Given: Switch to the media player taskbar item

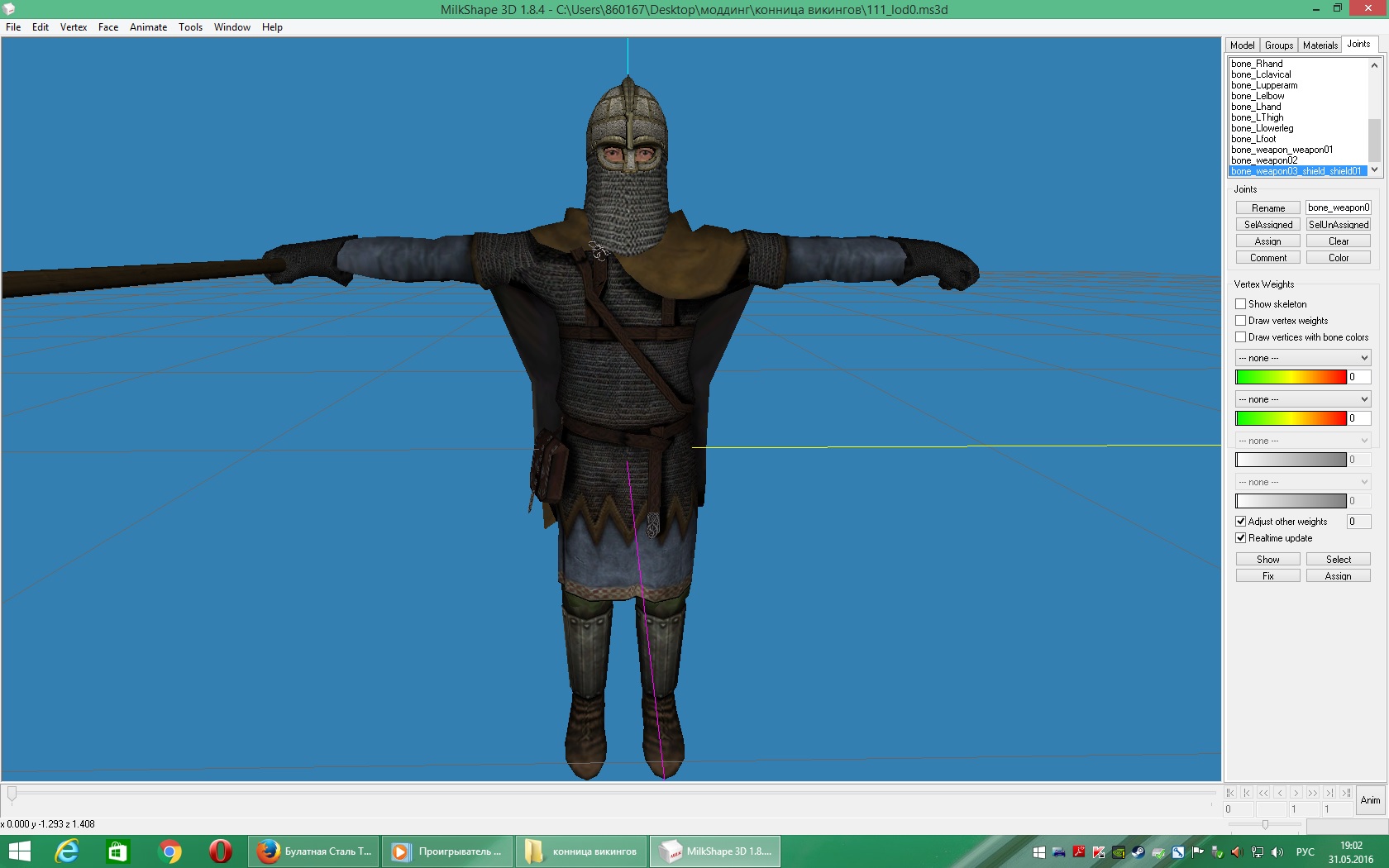Looking at the screenshot, I should point(447,851).
